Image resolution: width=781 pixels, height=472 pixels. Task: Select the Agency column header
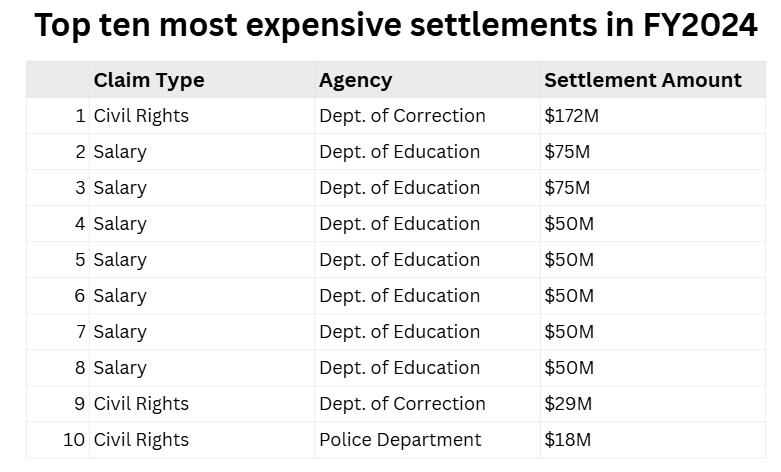click(355, 80)
